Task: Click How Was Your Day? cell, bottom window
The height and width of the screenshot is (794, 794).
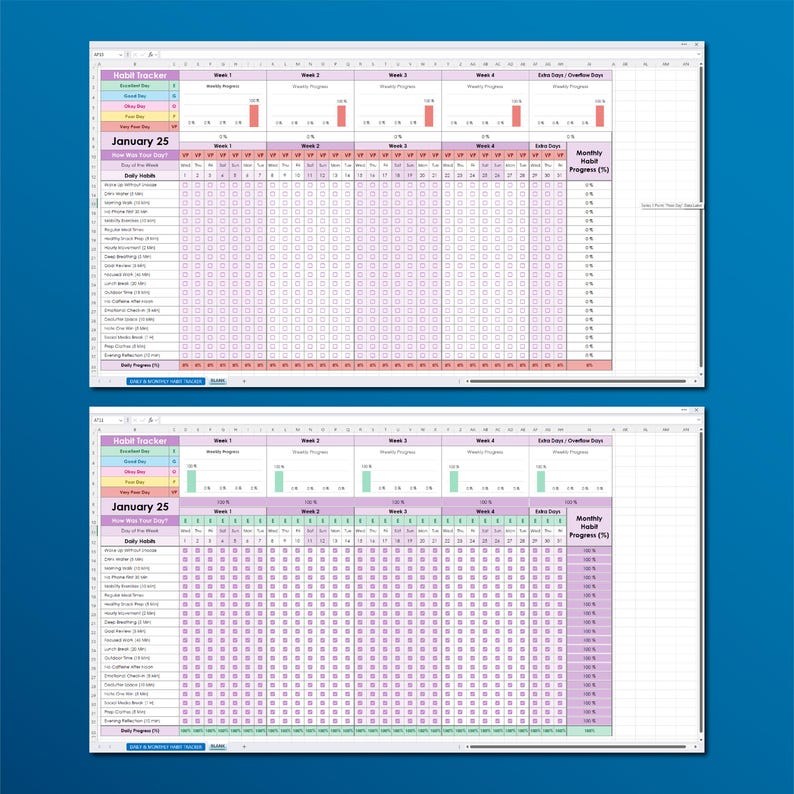Action: point(140,521)
